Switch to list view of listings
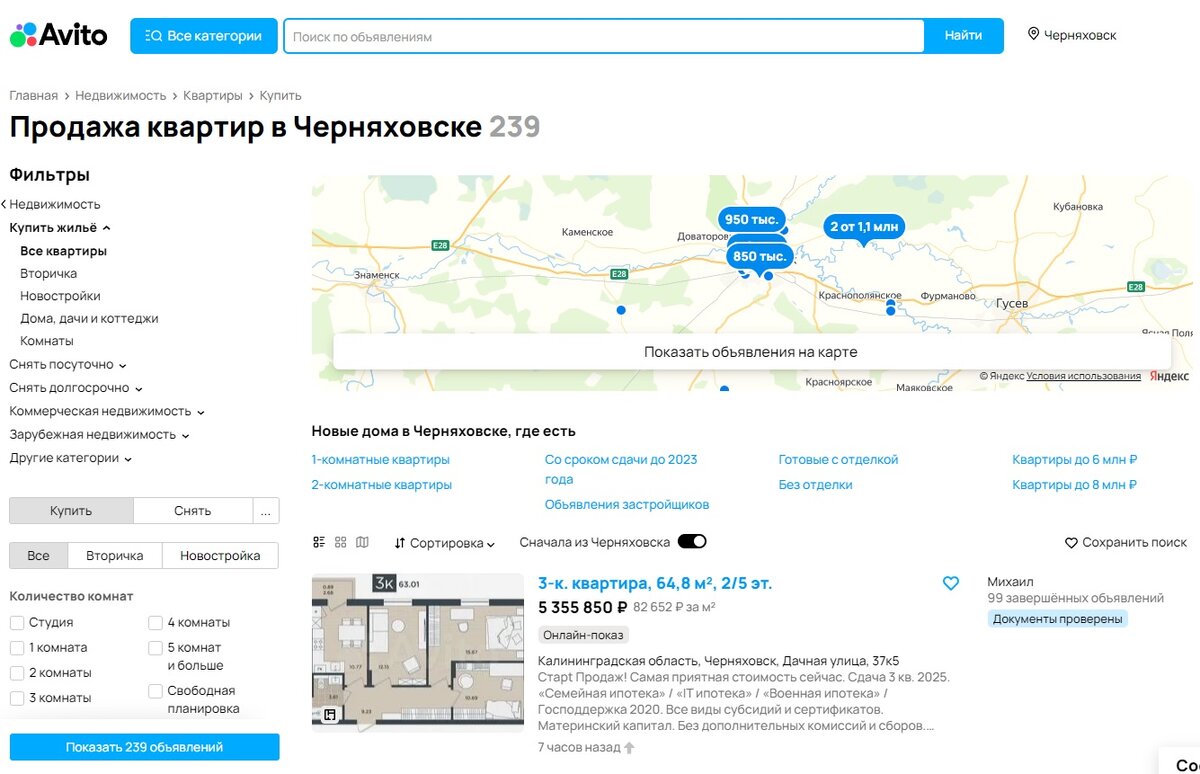Screen dimensions: 1200x774 point(319,543)
